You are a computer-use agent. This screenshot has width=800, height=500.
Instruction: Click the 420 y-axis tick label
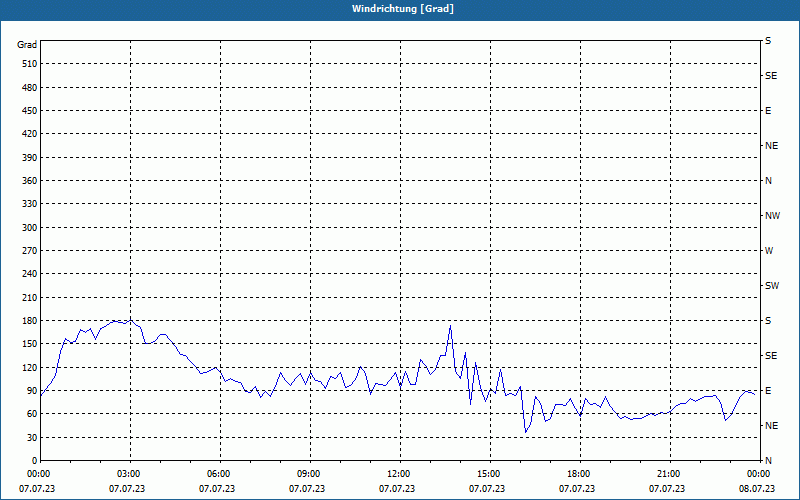click(x=29, y=134)
